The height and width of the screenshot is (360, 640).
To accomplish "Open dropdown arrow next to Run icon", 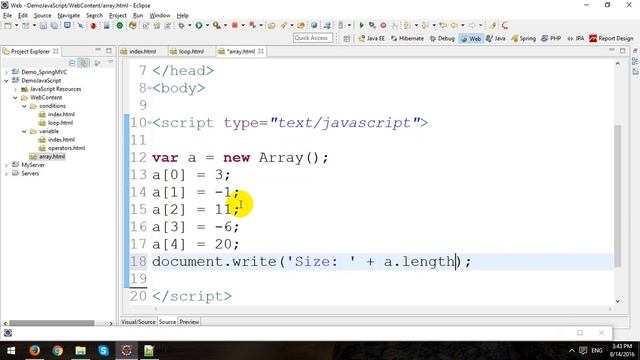I will point(207,26).
